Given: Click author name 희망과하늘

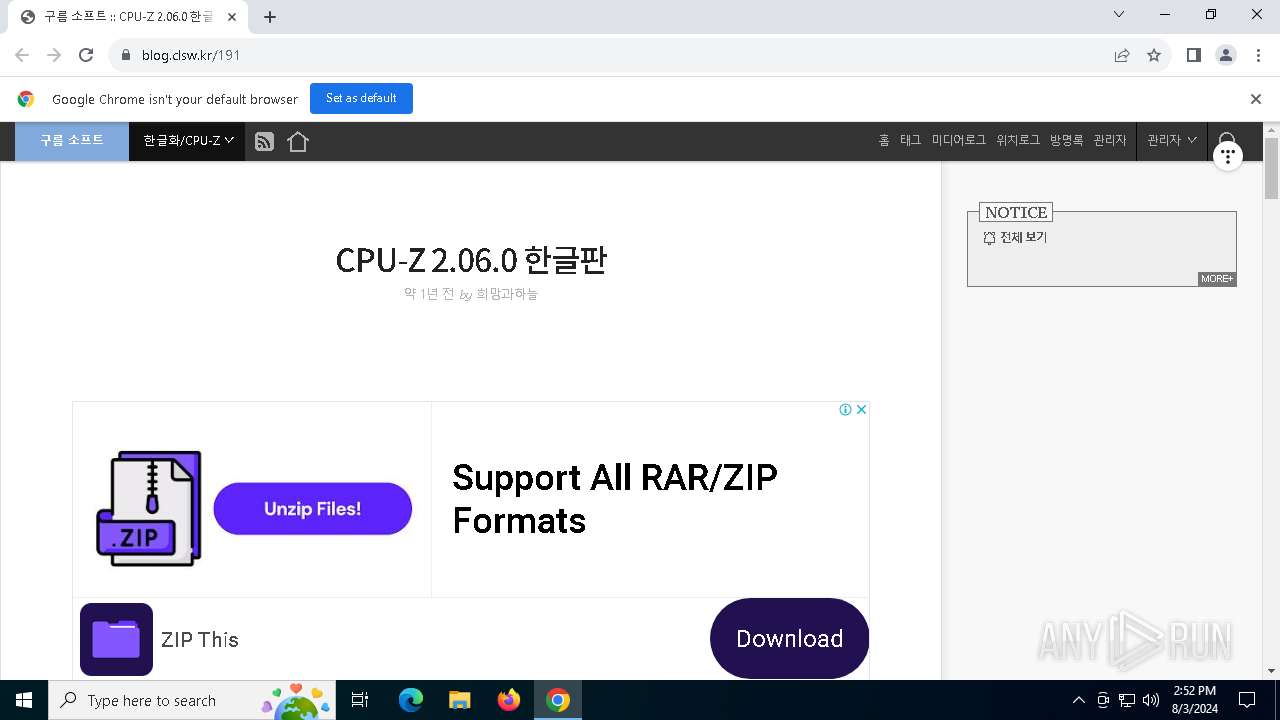Looking at the screenshot, I should point(507,294).
